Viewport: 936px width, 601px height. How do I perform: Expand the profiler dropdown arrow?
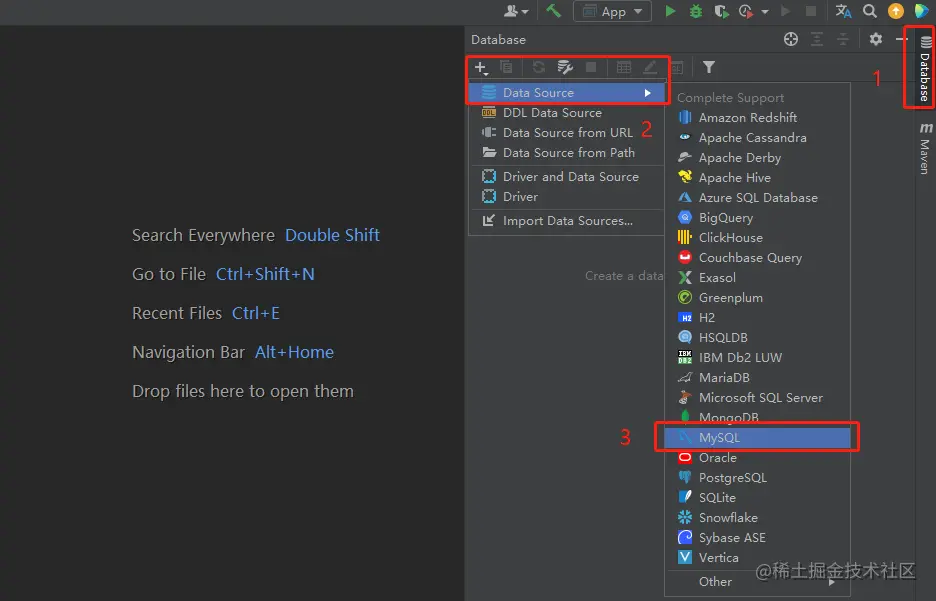tap(765, 12)
